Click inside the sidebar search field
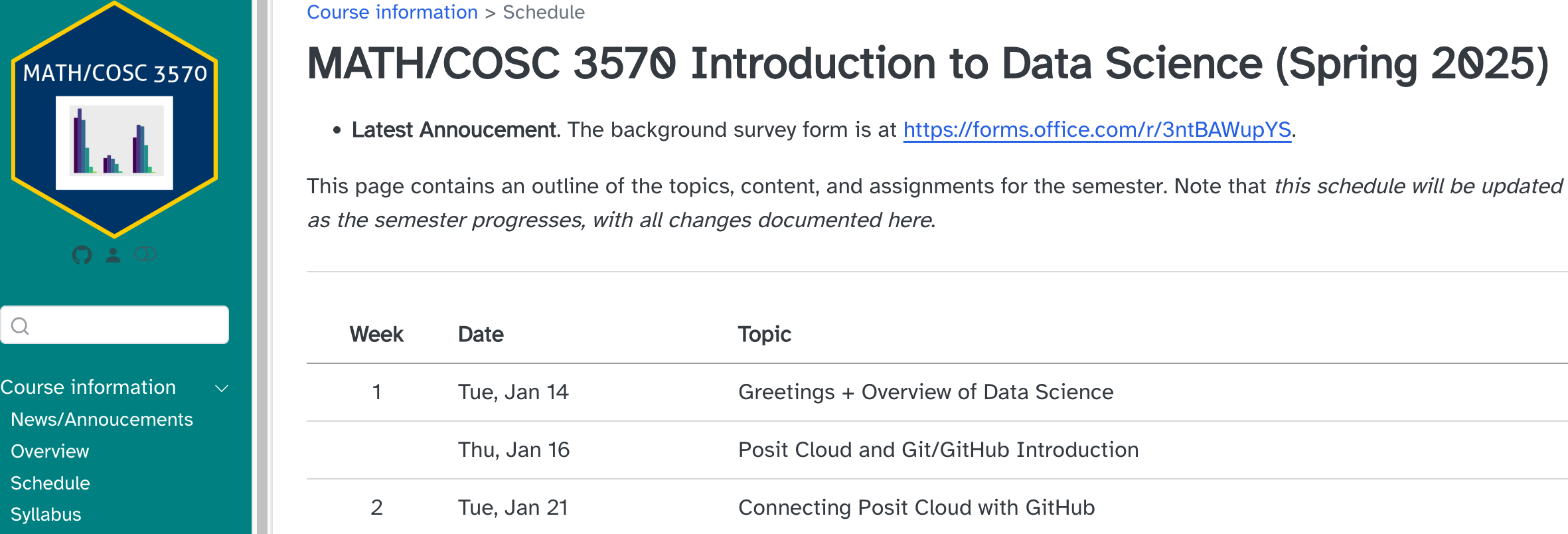This screenshot has width=1568, height=534. [126, 325]
